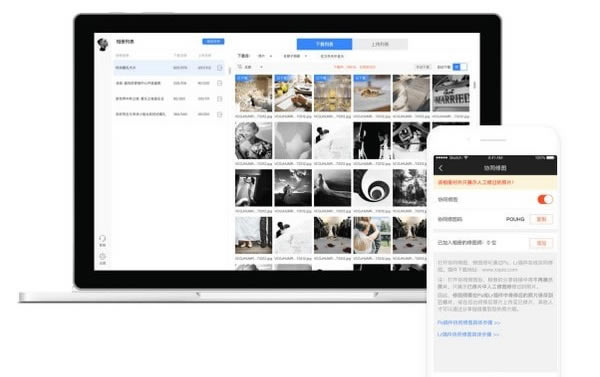The height and width of the screenshot is (377, 600).
Task: Open the second dropdown in the download options row
Action: point(295,56)
